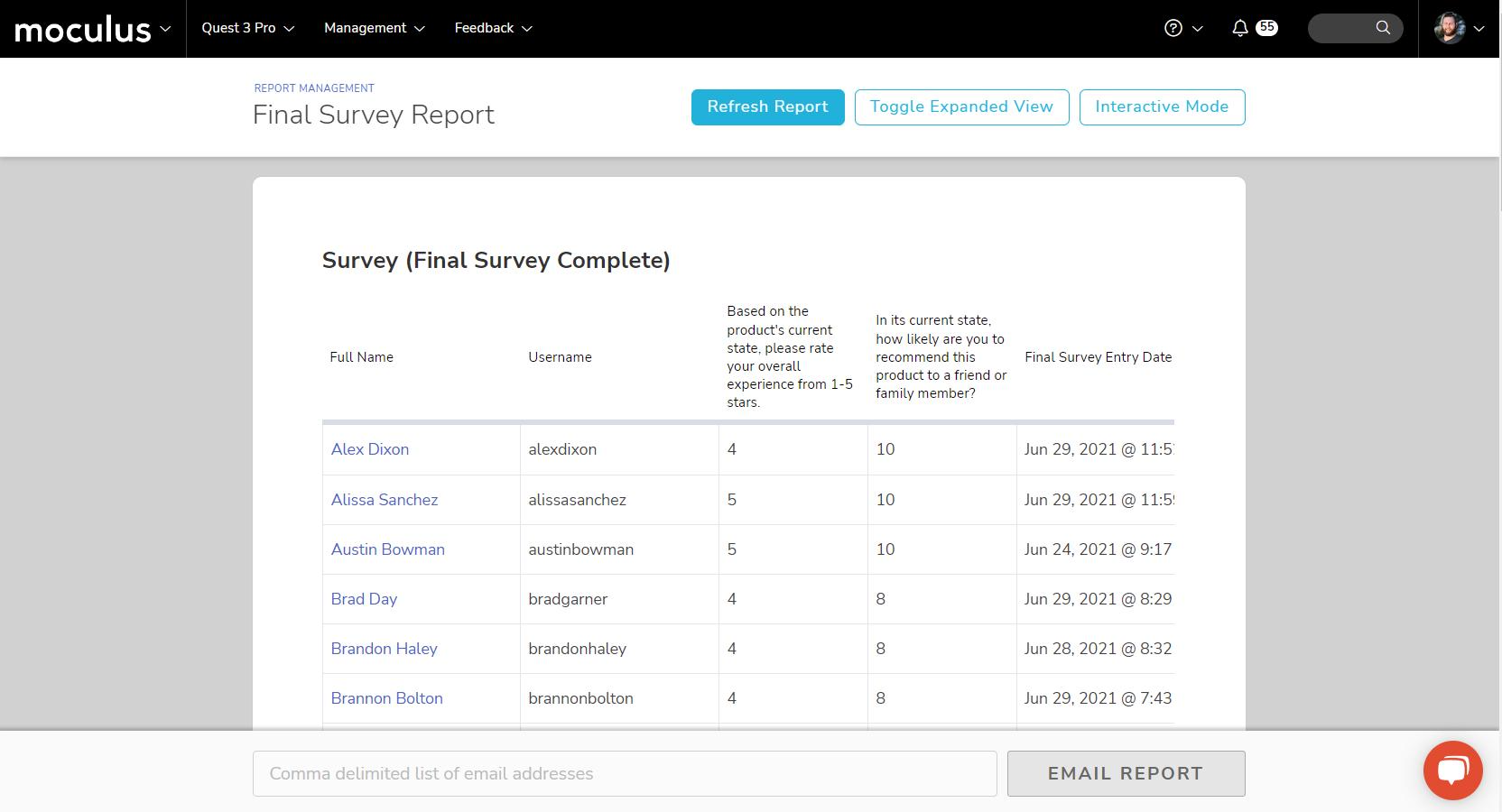Screen dimensions: 1502x812
Task: Click the Refresh Report button
Action: point(767,106)
